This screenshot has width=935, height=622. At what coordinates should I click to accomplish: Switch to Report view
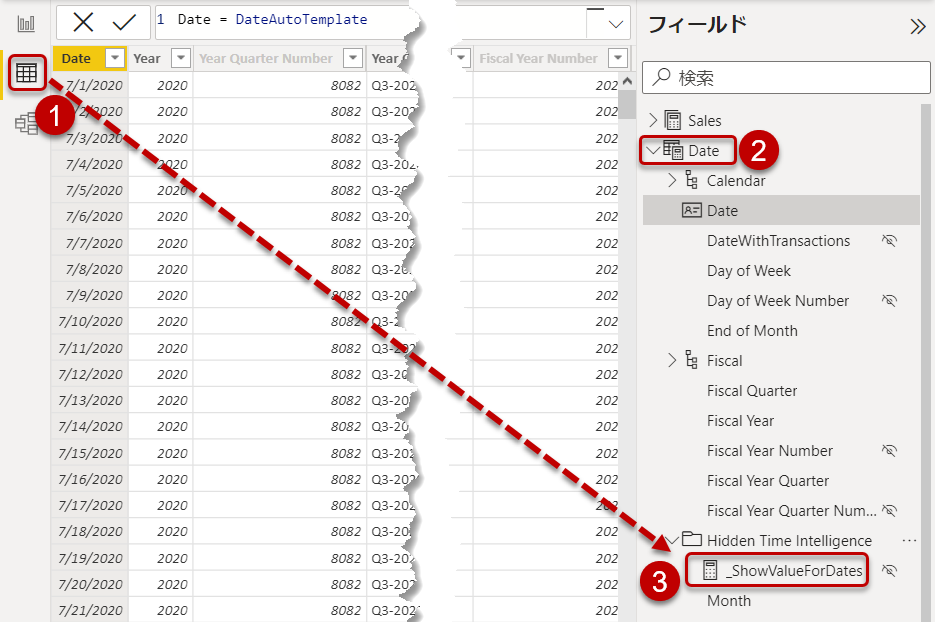[x=27, y=22]
